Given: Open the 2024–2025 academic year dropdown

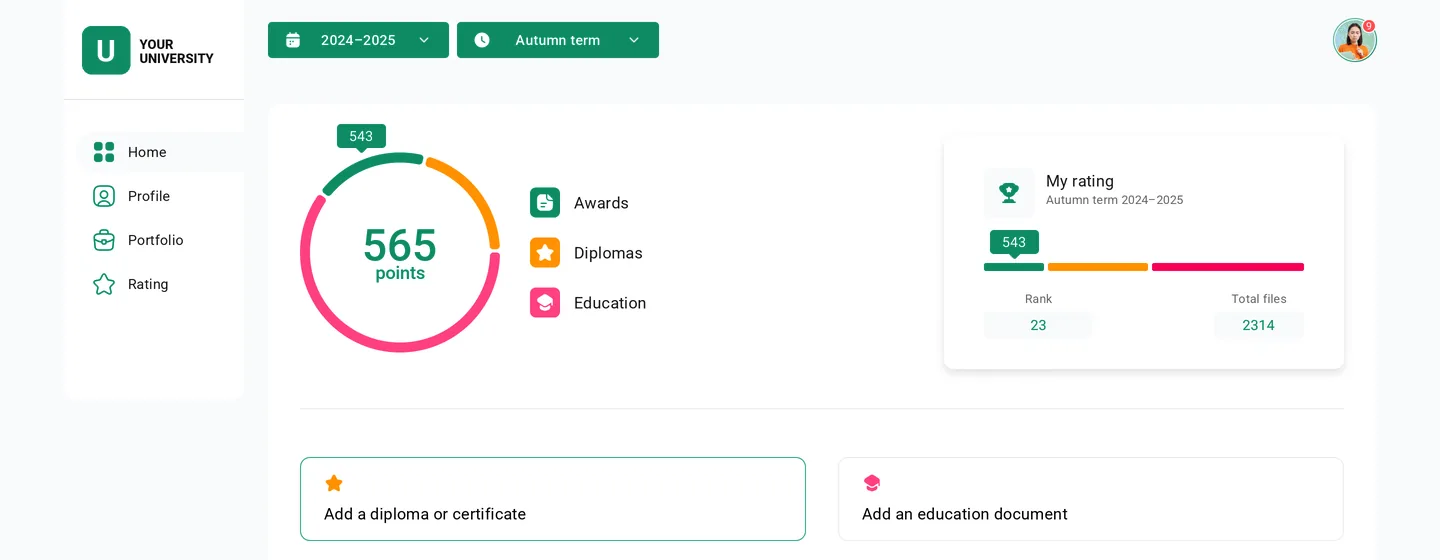Looking at the screenshot, I should tap(358, 40).
